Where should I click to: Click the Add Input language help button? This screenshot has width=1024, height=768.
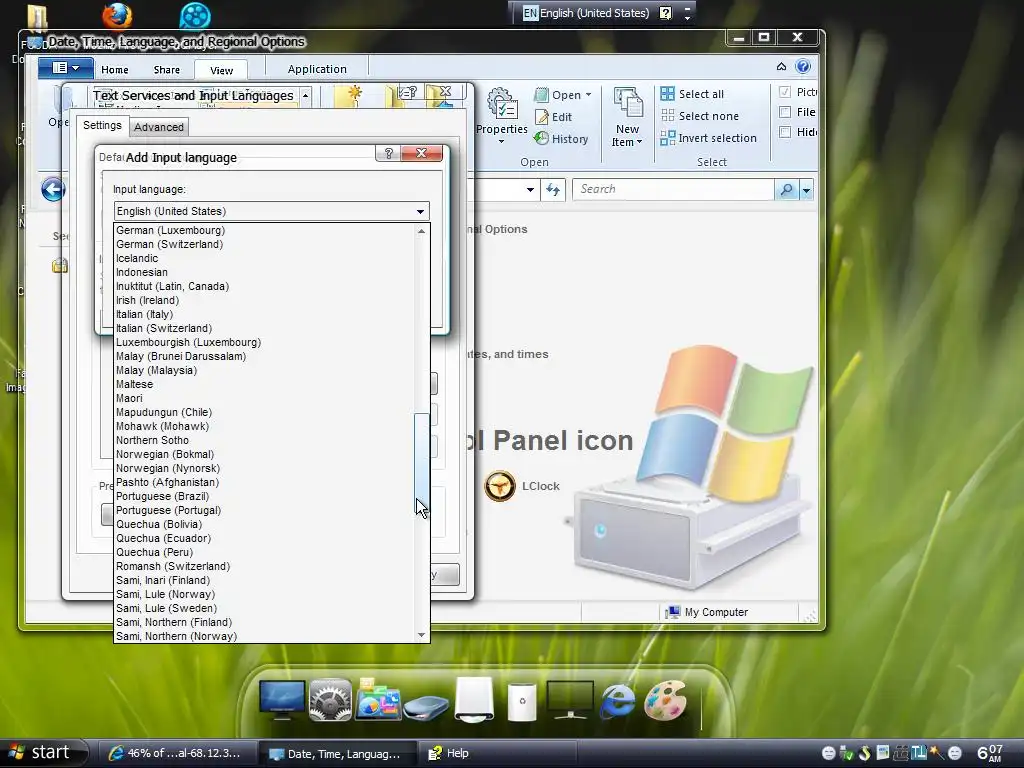tap(389, 153)
